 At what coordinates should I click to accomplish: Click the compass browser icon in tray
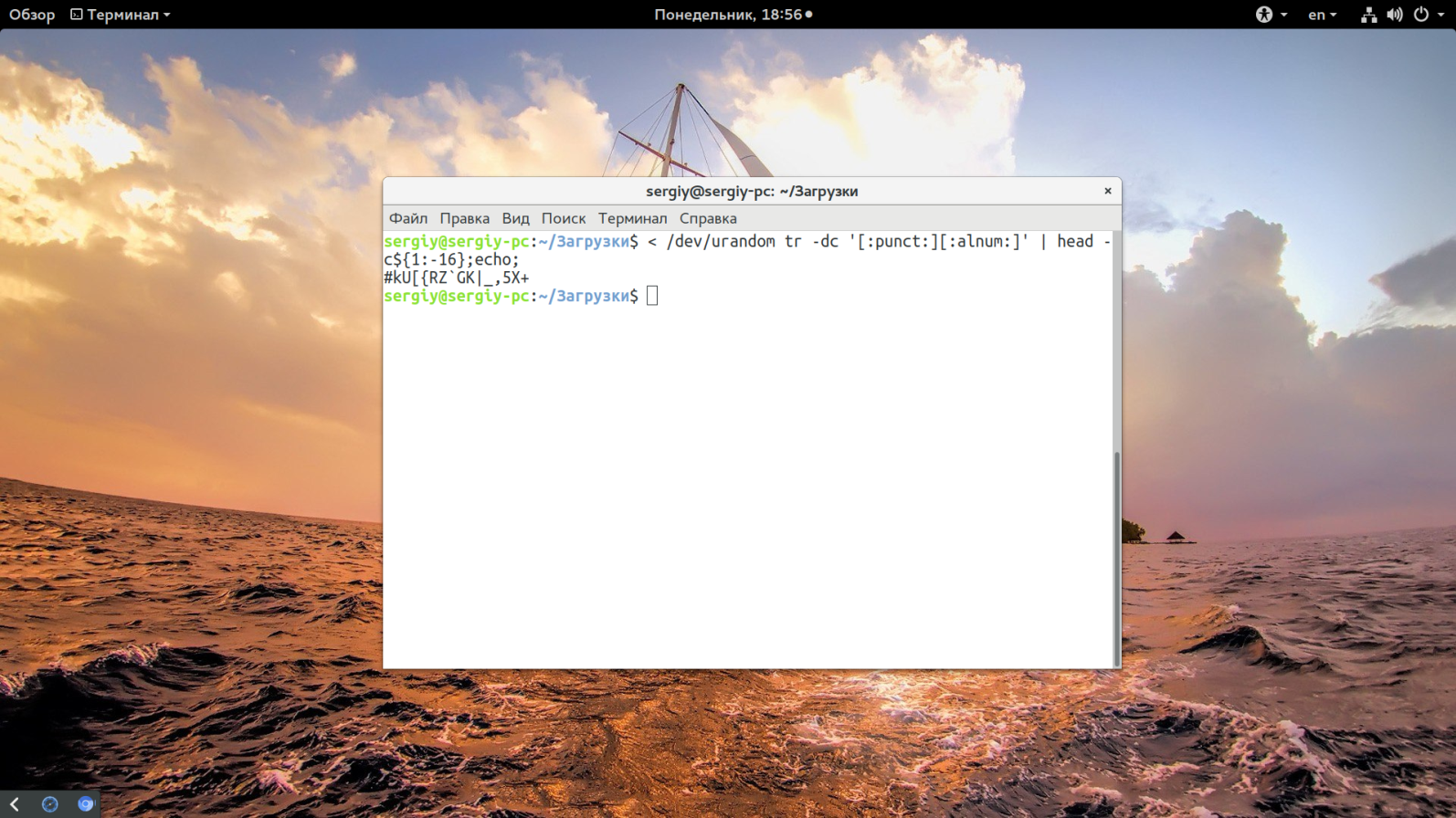(50, 804)
